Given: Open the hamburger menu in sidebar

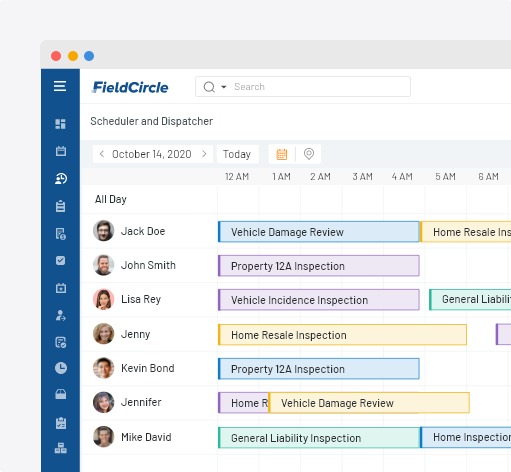Looking at the screenshot, I should coord(60,86).
